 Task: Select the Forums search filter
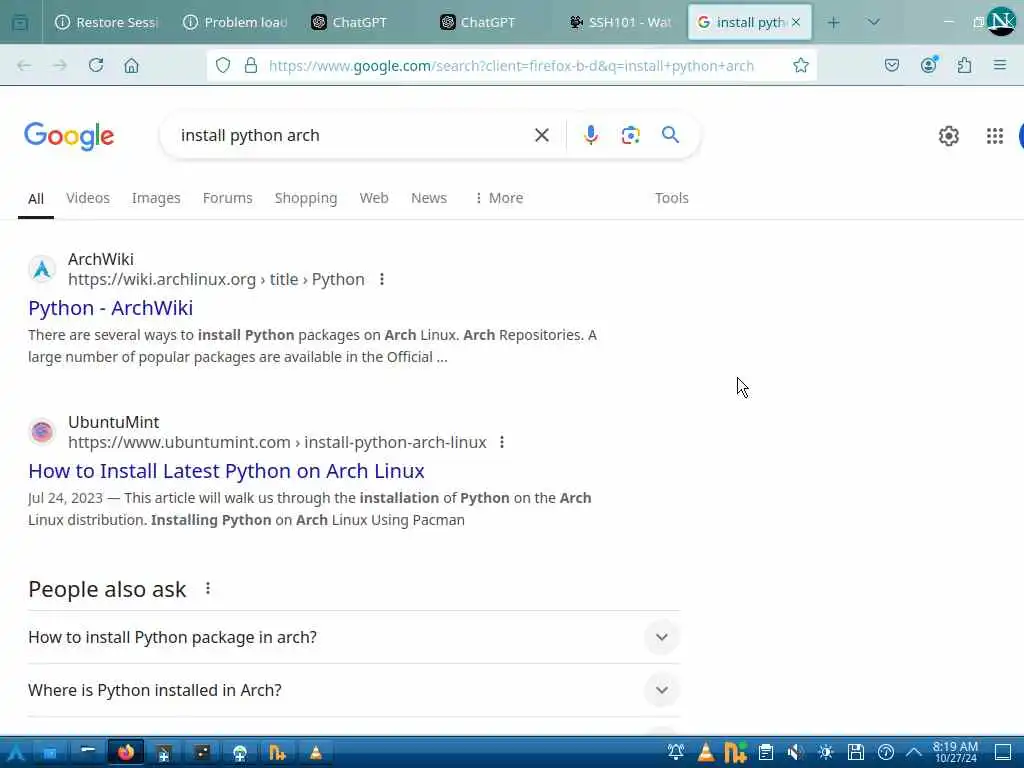point(227,198)
